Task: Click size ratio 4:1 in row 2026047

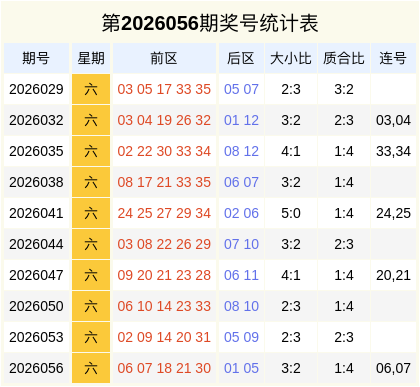Action: point(291,275)
